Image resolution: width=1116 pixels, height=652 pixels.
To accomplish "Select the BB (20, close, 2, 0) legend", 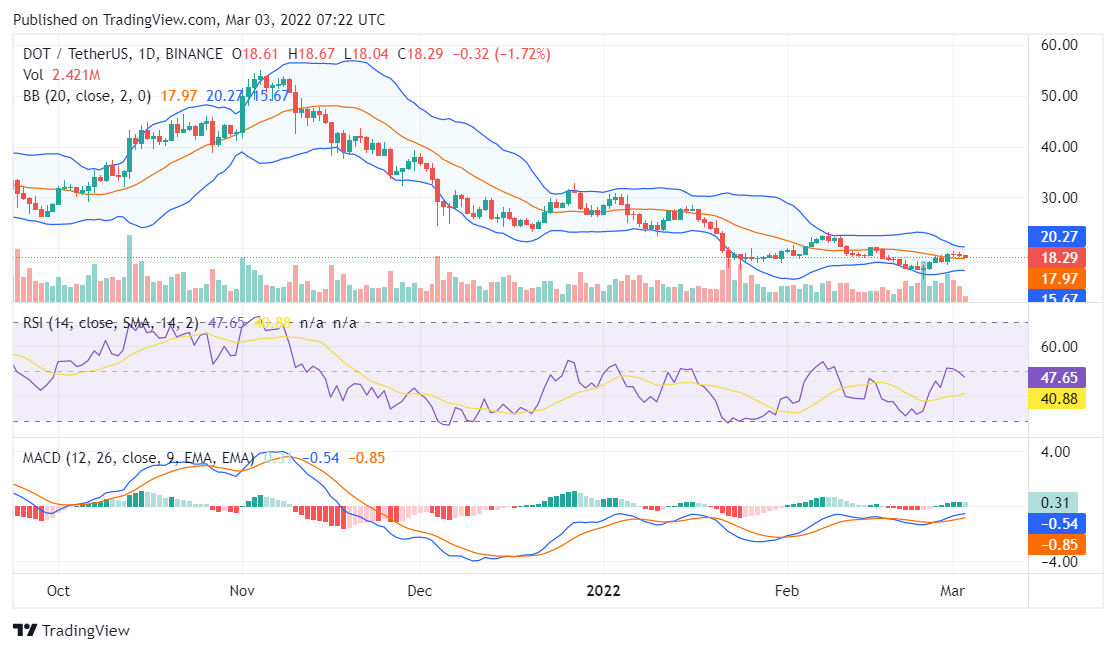I will tap(87, 96).
